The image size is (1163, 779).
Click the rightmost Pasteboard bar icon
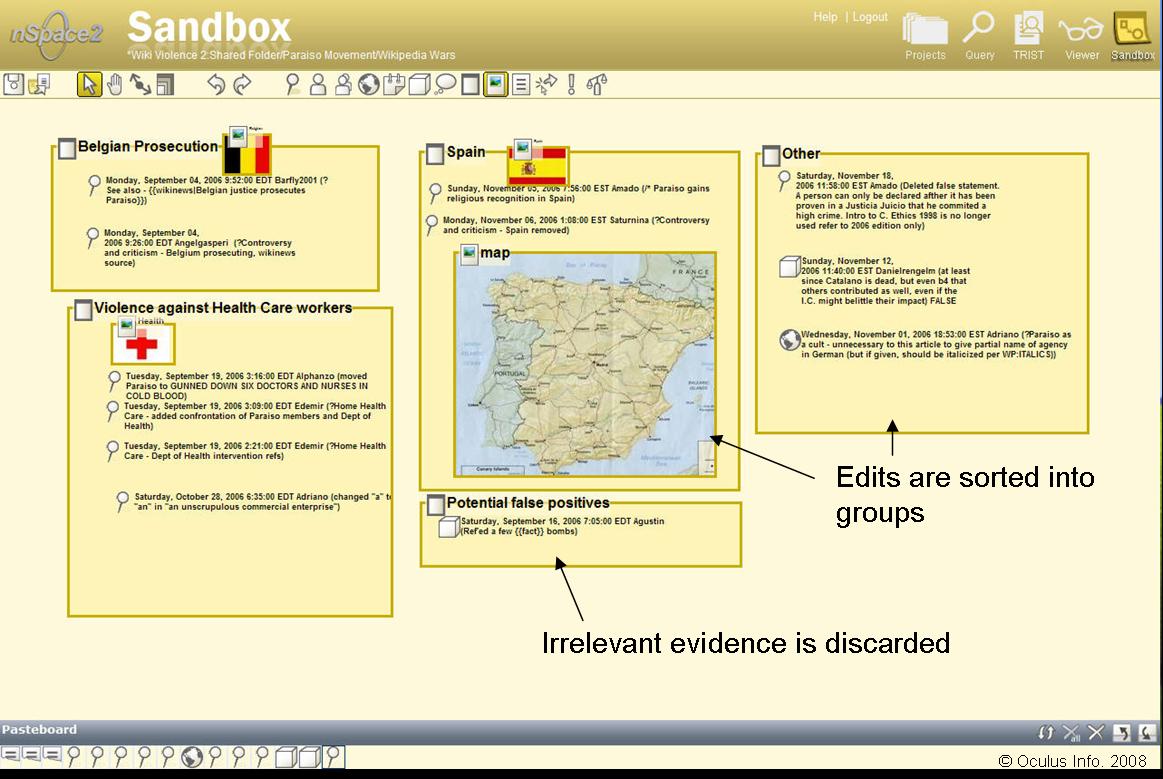(x=1146, y=732)
